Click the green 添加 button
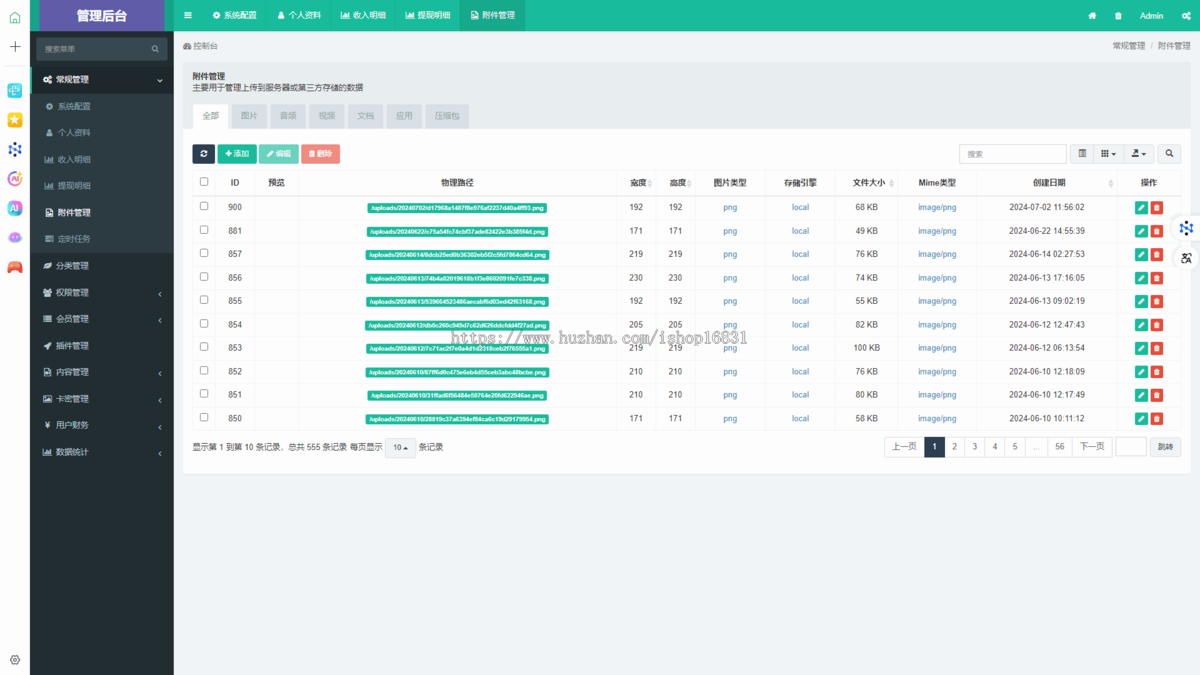1200x675 pixels. click(237, 154)
